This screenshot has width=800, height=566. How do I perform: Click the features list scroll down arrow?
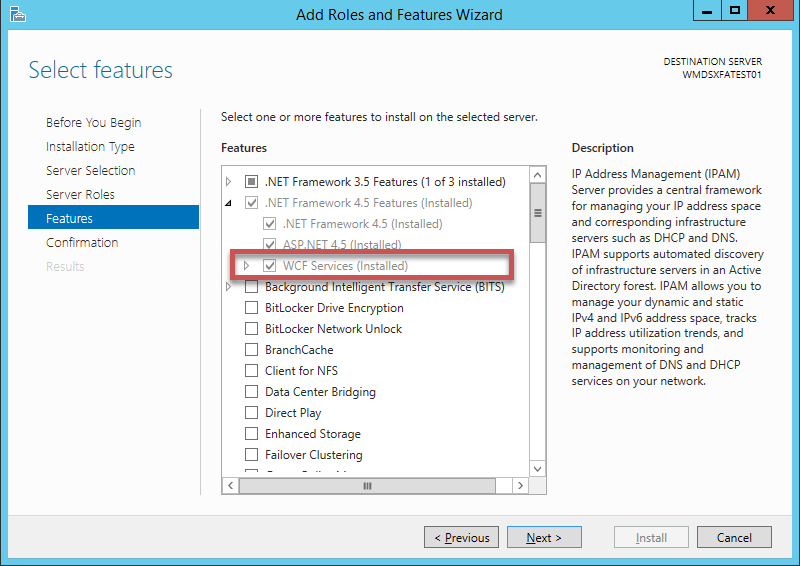click(x=537, y=468)
